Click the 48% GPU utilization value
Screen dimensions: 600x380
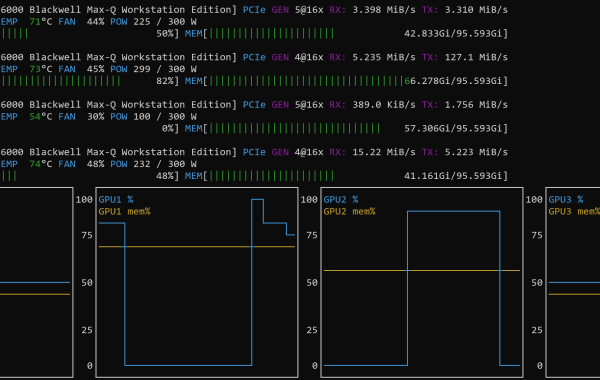pos(165,176)
